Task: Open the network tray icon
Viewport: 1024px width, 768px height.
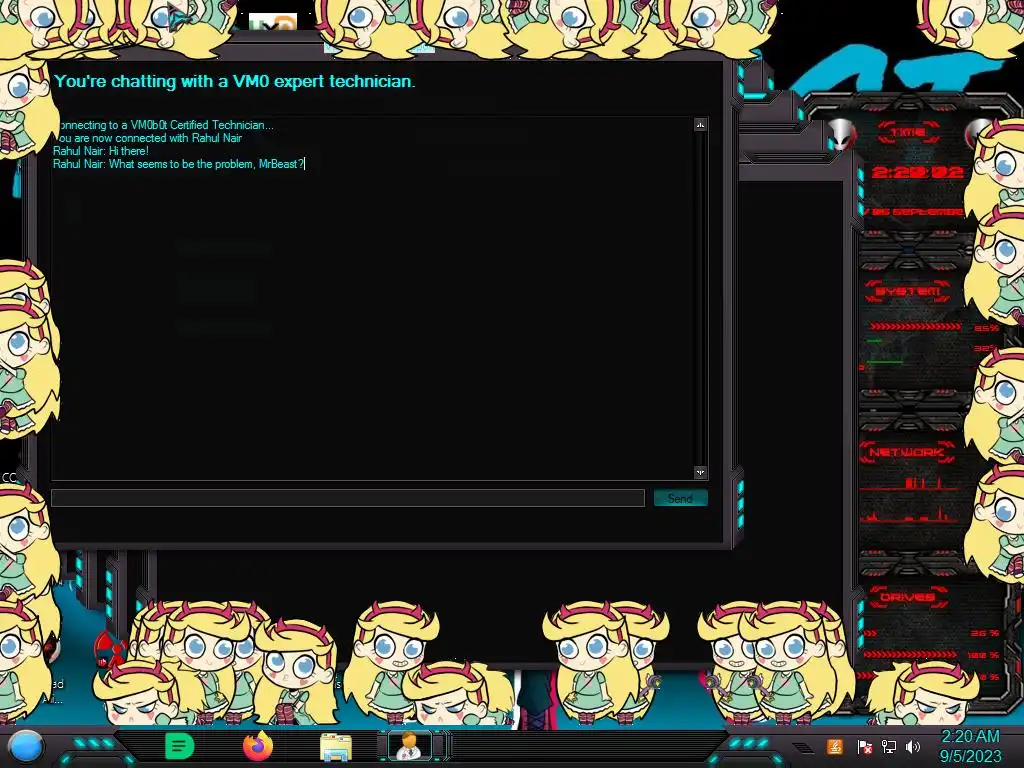Action: pos(889,747)
